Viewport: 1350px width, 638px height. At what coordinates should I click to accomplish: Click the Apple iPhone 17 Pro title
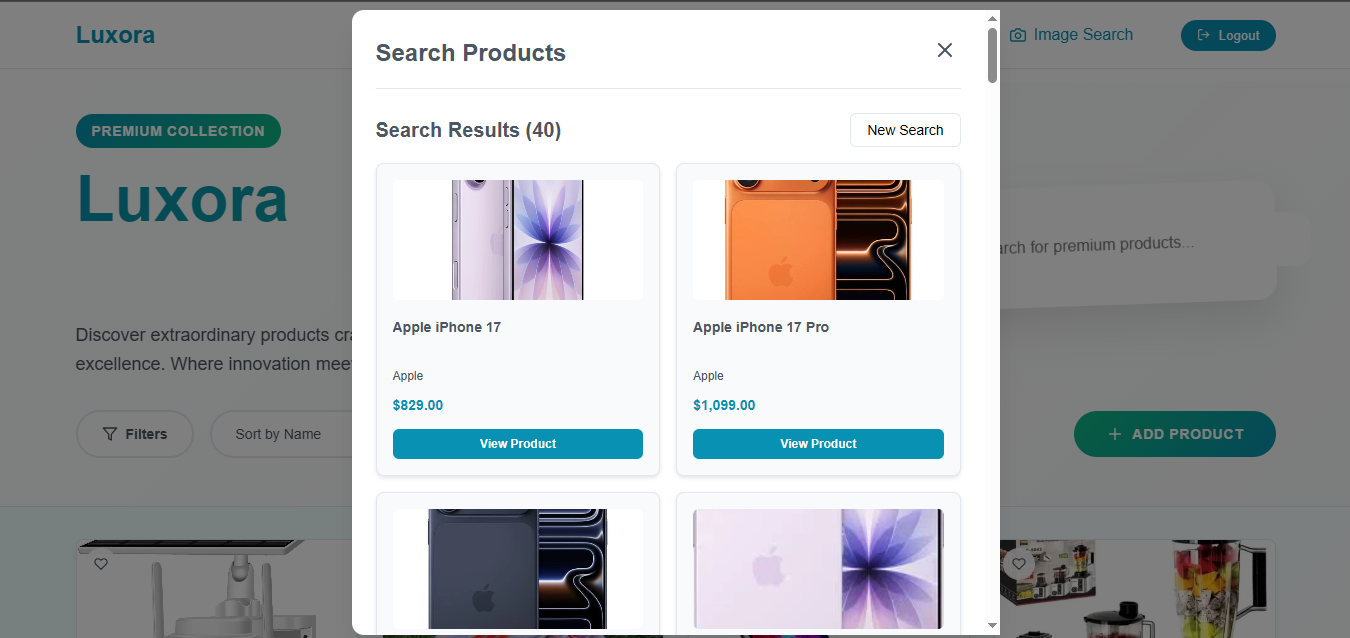pos(760,327)
